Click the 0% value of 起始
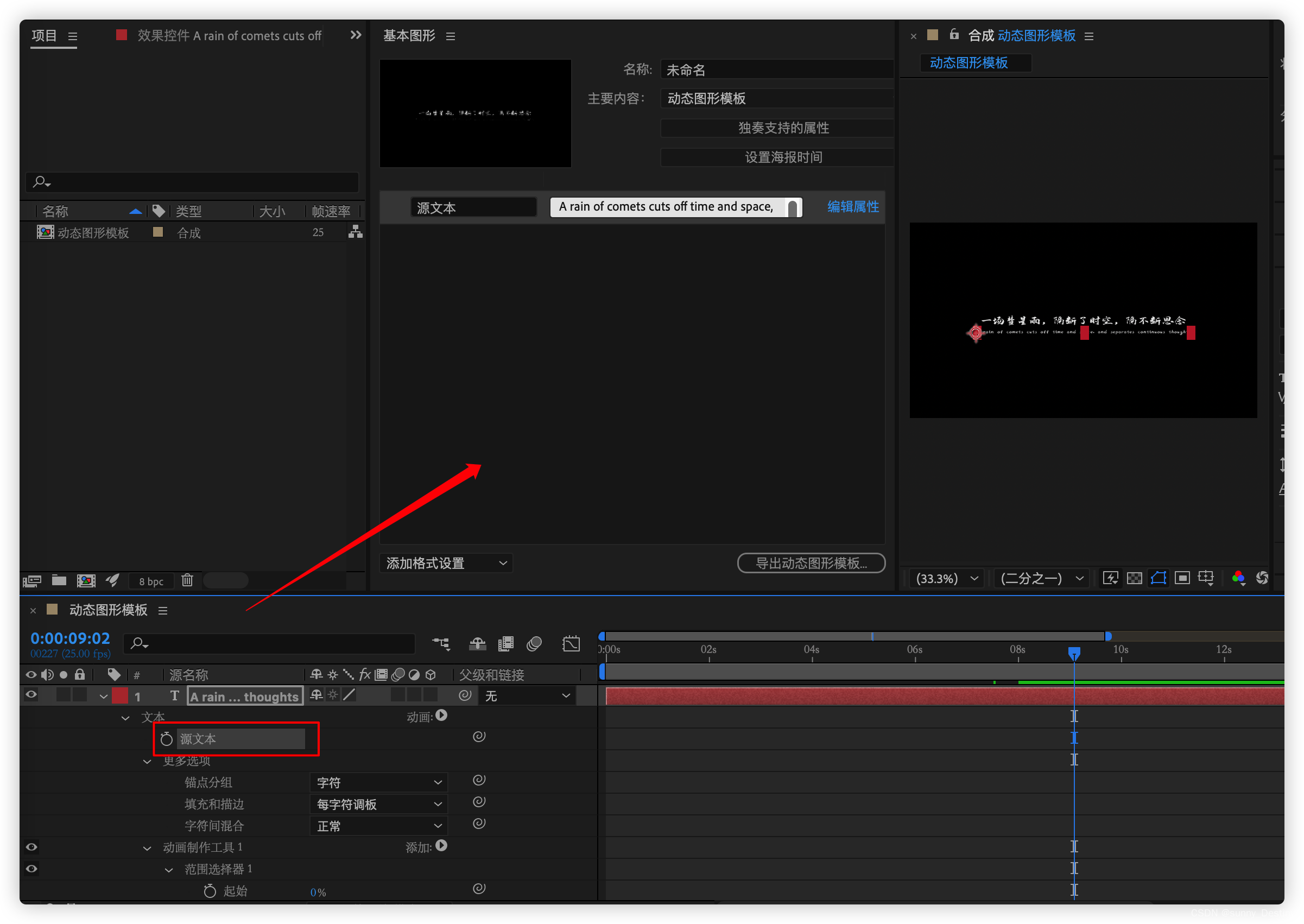The height and width of the screenshot is (924, 1304). click(318, 893)
